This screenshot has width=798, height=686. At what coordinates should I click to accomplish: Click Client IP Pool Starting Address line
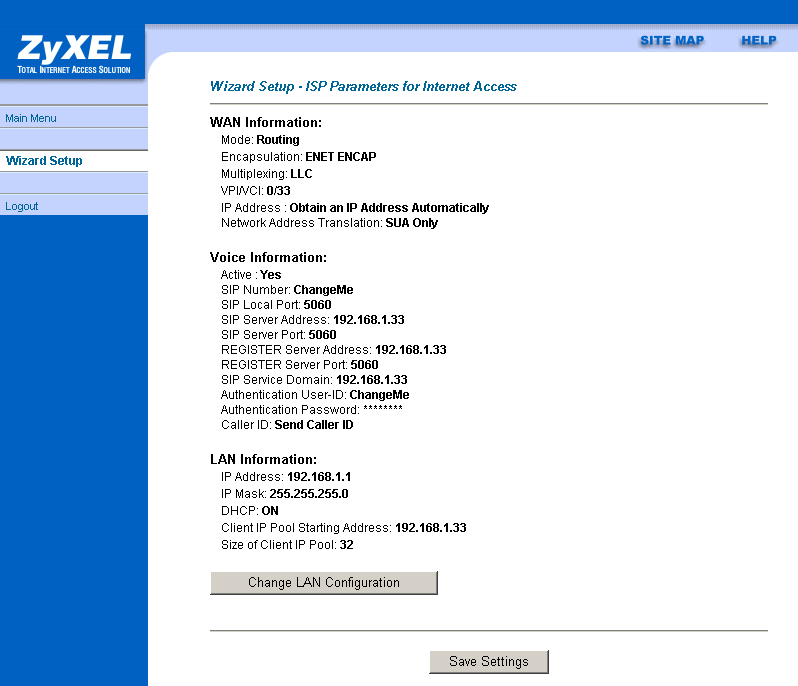tap(344, 528)
